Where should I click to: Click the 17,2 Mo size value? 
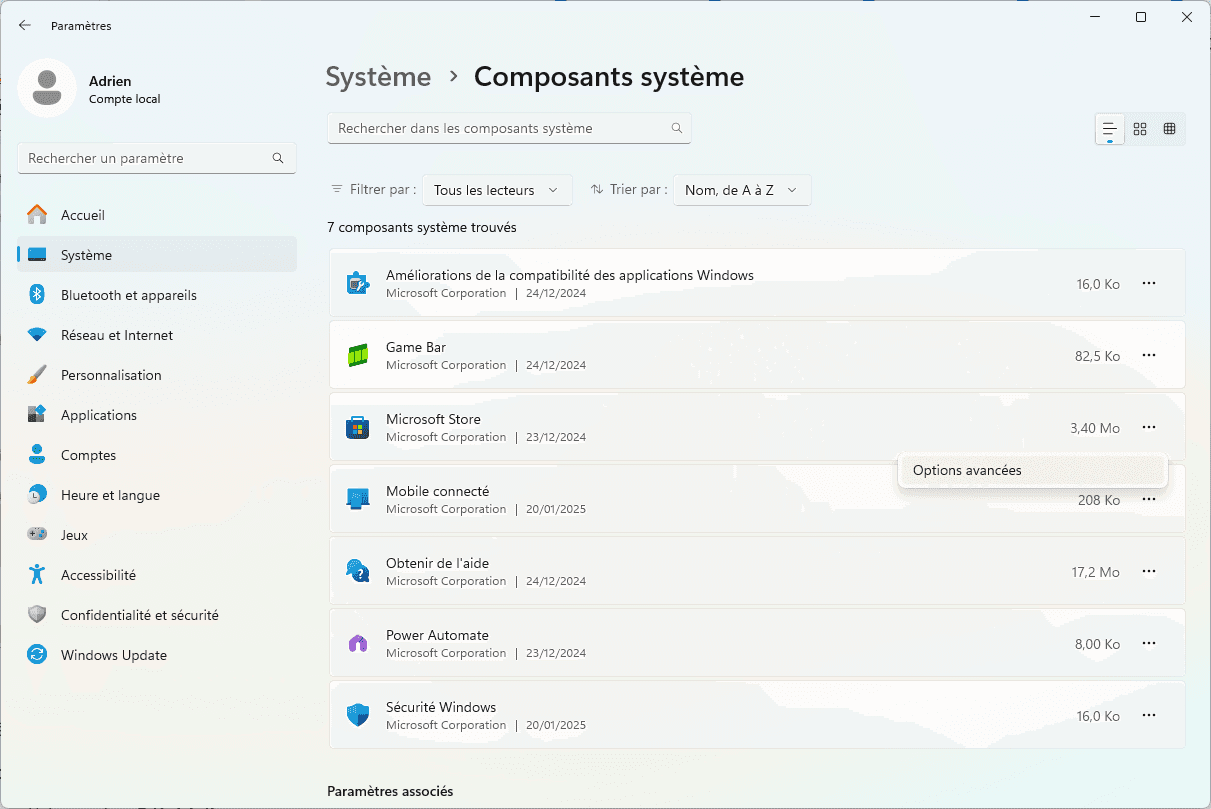1096,572
